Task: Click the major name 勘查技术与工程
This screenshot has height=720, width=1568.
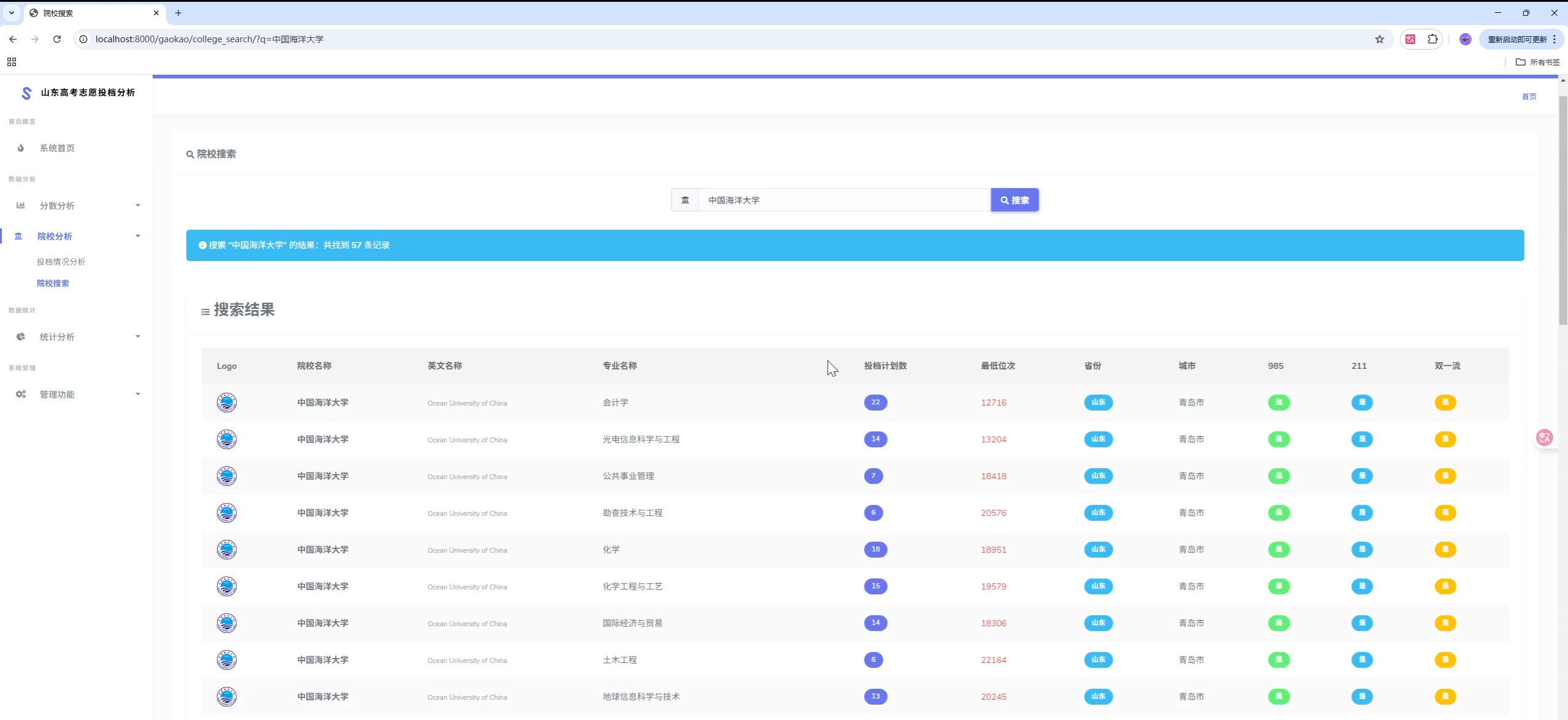Action: point(632,513)
